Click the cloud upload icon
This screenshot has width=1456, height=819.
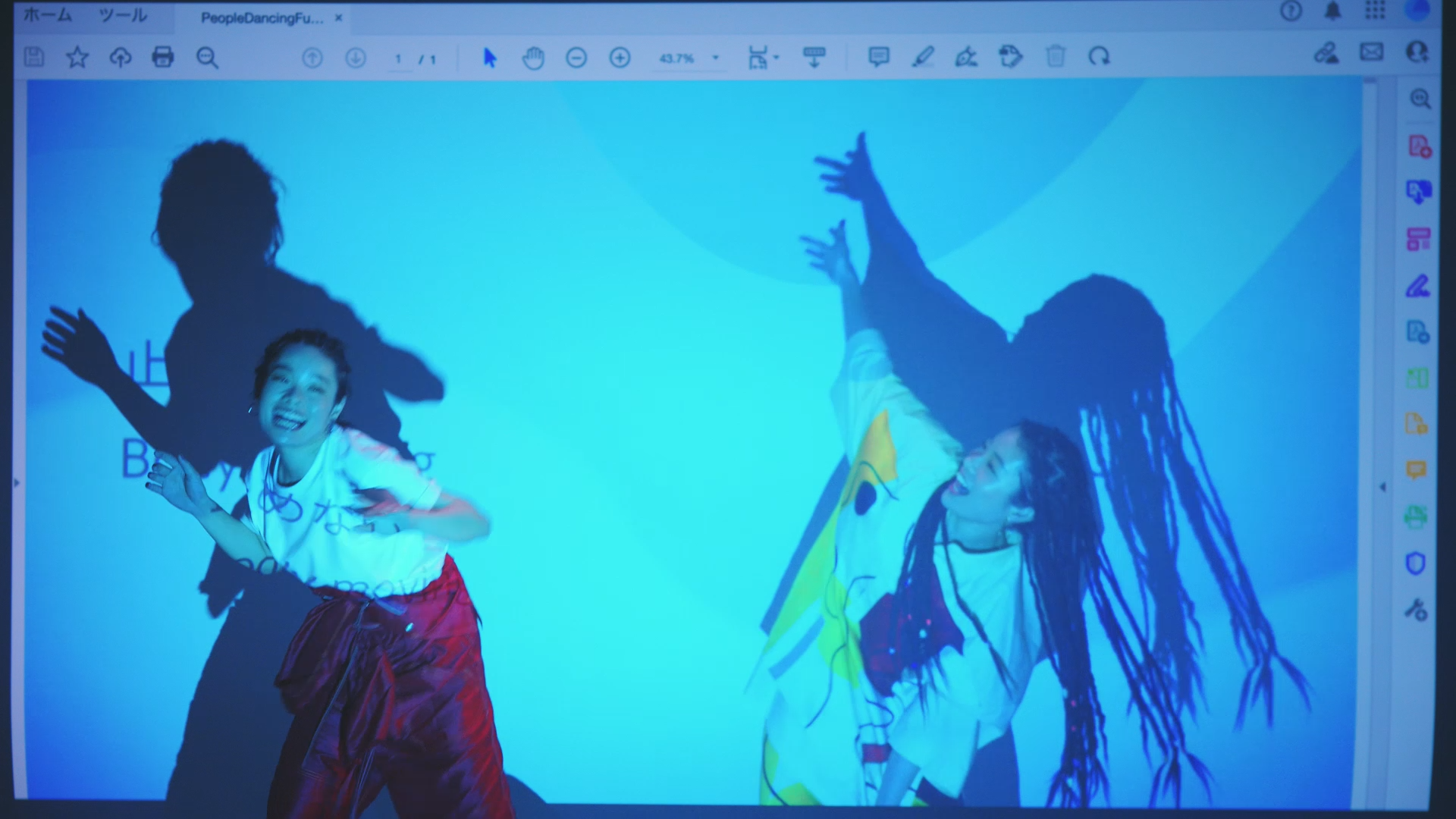pyautogui.click(x=121, y=57)
